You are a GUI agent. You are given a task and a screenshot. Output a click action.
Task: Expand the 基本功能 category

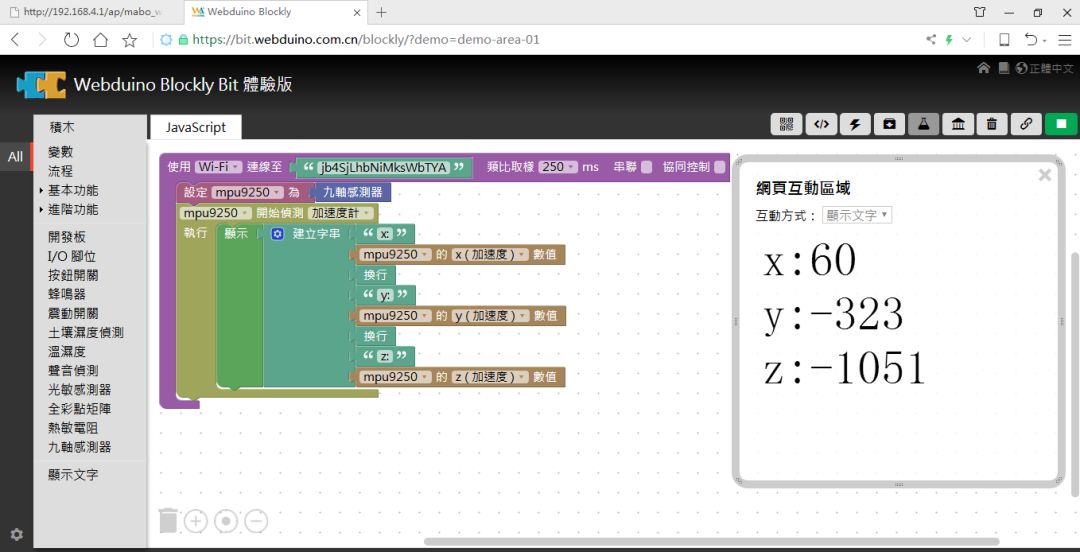coord(73,190)
